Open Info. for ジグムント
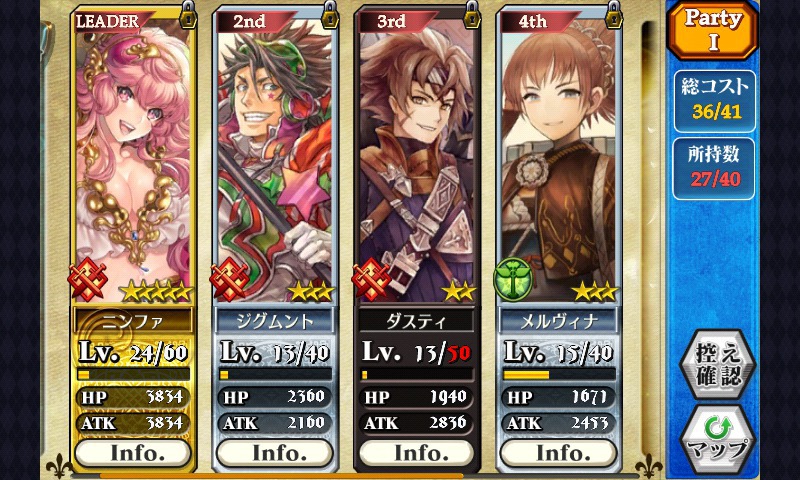Screen dimensions: 800x480 [276, 453]
